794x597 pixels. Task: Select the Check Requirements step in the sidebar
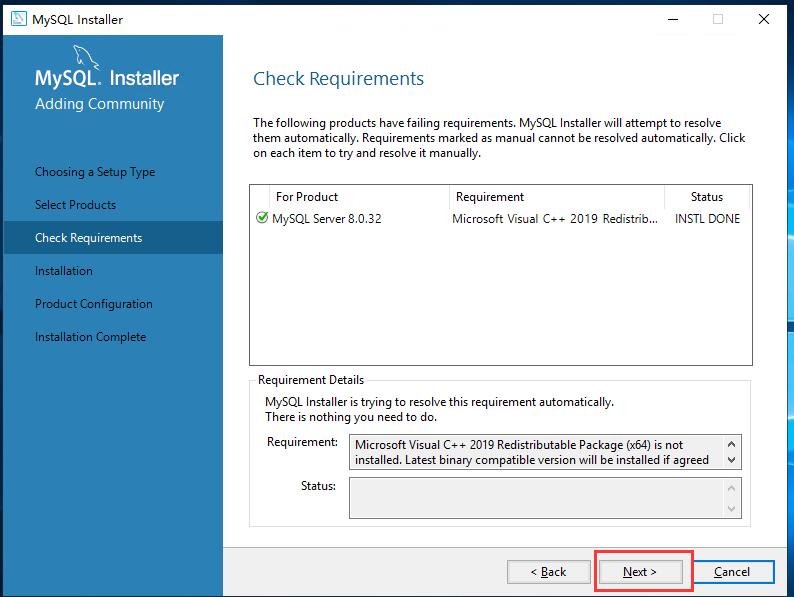113,237
